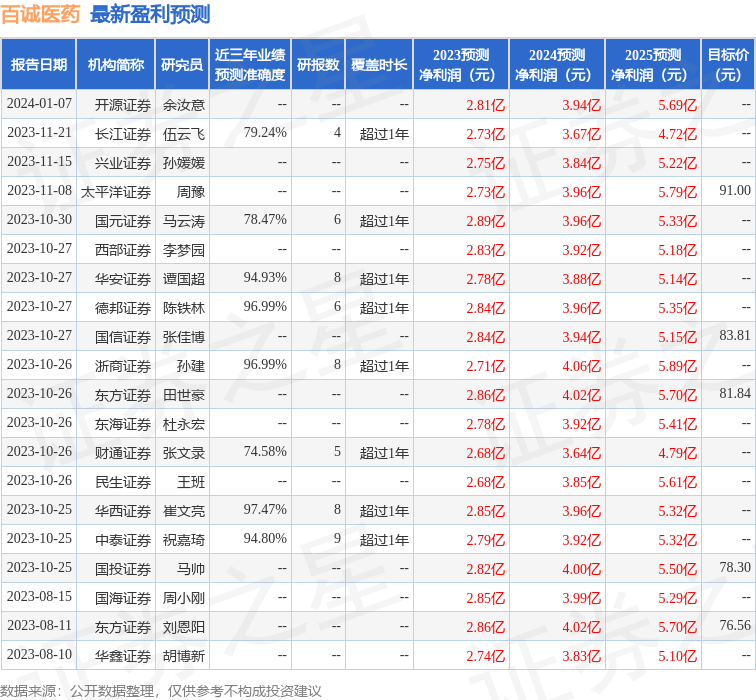Image resolution: width=756 pixels, height=700 pixels.
Task: Select the 太平洋证券 institution cell
Action: (116, 192)
